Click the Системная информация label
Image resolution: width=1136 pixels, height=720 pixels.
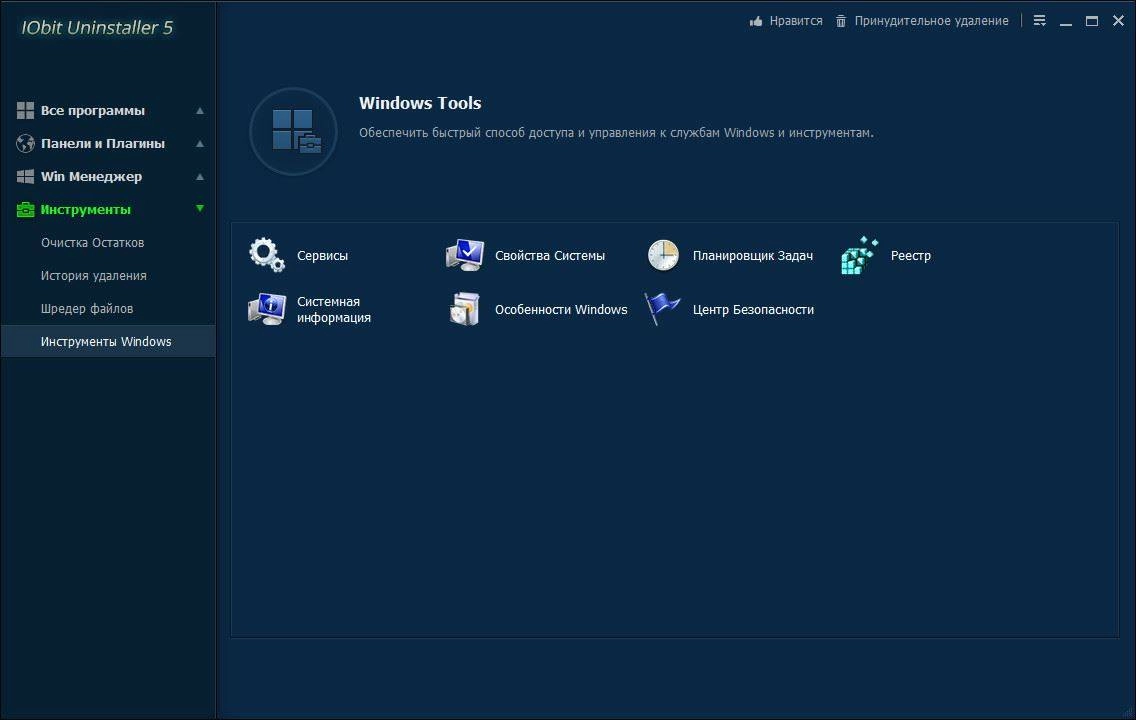(x=334, y=309)
